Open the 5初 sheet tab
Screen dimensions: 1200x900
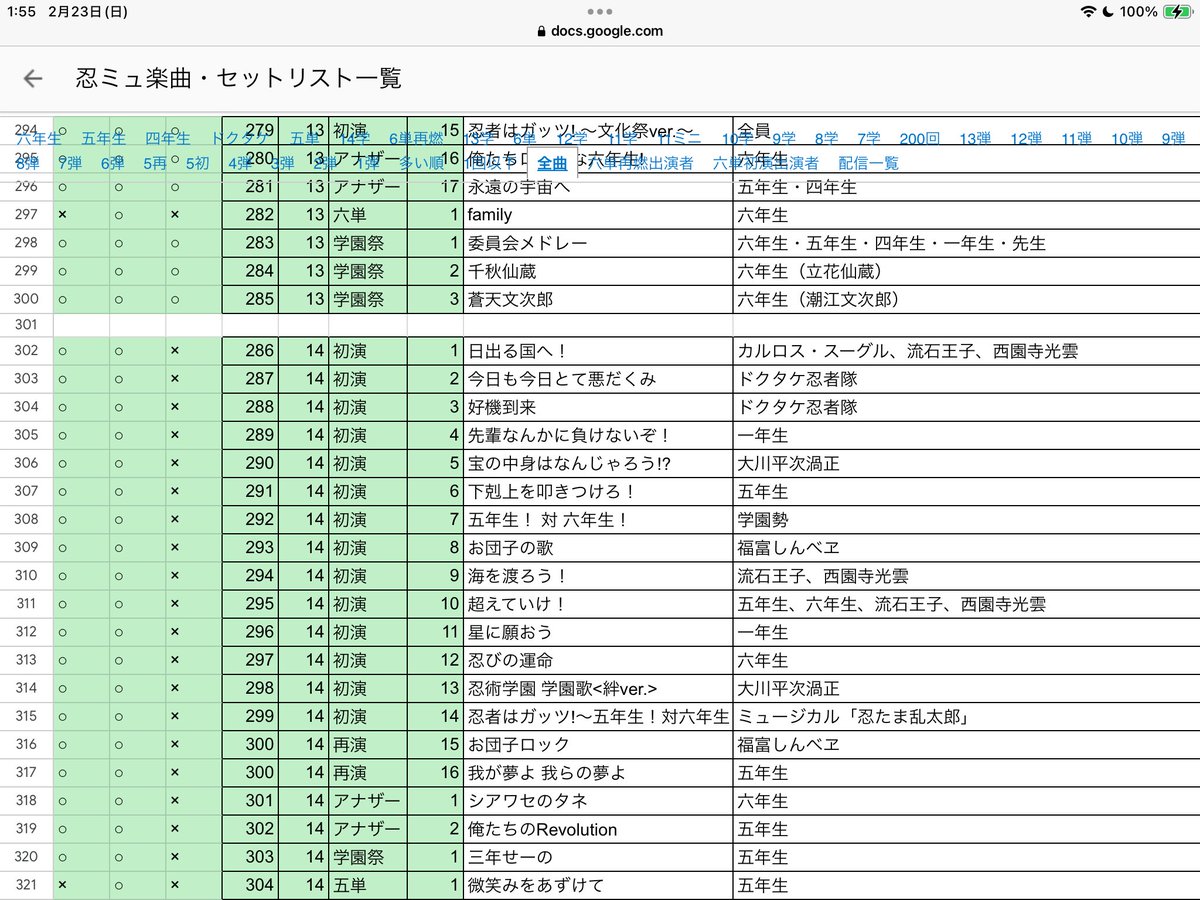point(197,163)
